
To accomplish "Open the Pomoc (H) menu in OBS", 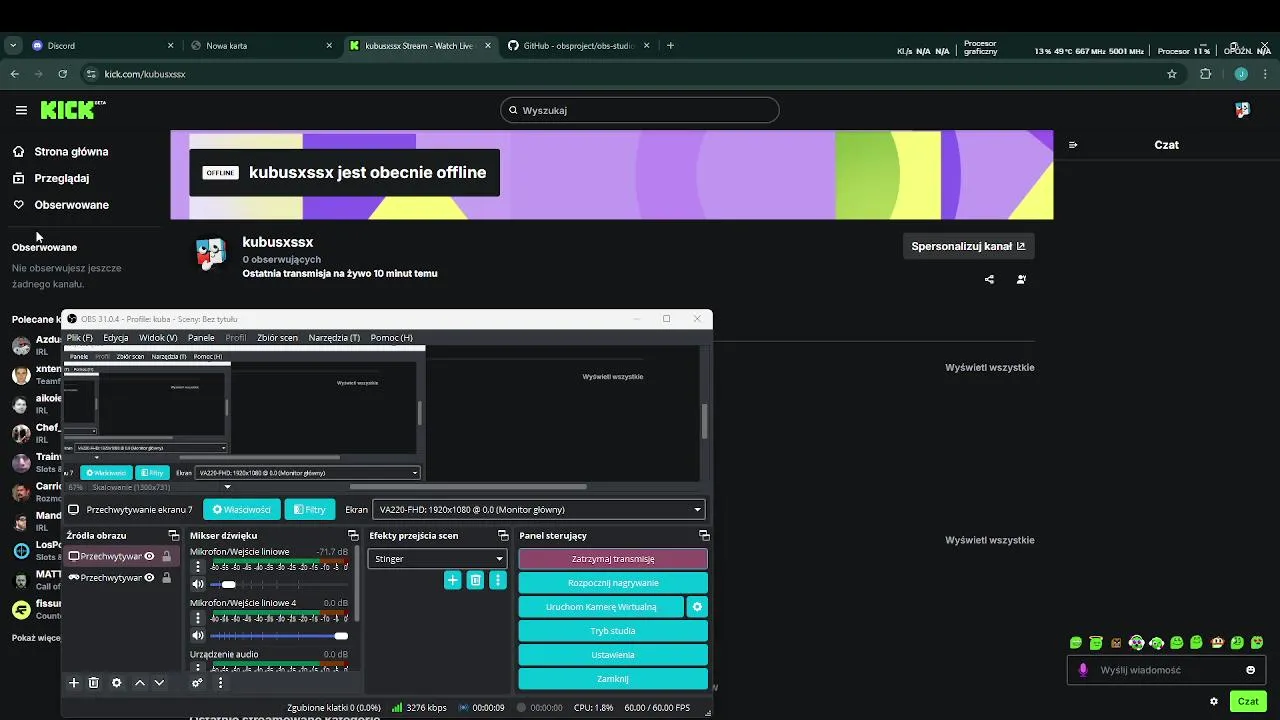I will coord(391,338).
